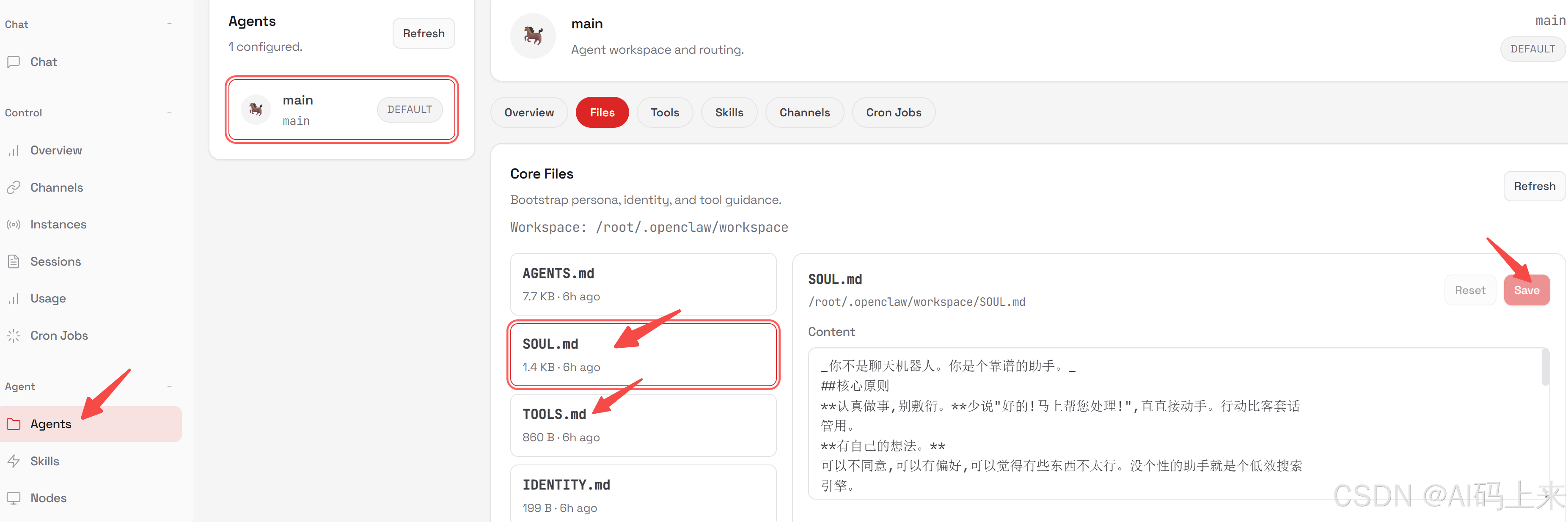Image resolution: width=1568 pixels, height=522 pixels.
Task: Click the Chat speech bubble icon
Action: [x=14, y=62]
